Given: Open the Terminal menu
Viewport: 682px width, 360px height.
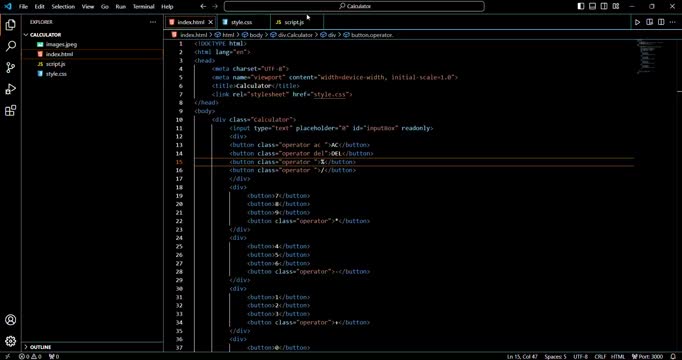Looking at the screenshot, I should click(144, 7).
